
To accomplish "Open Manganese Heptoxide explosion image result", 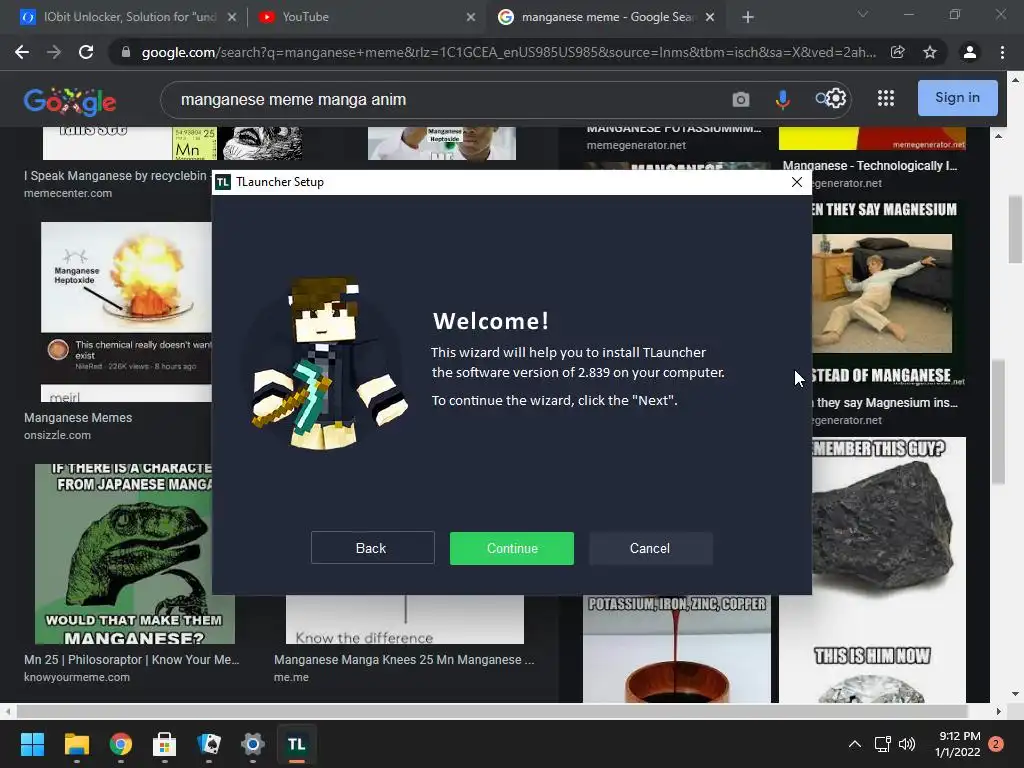I will [126, 278].
